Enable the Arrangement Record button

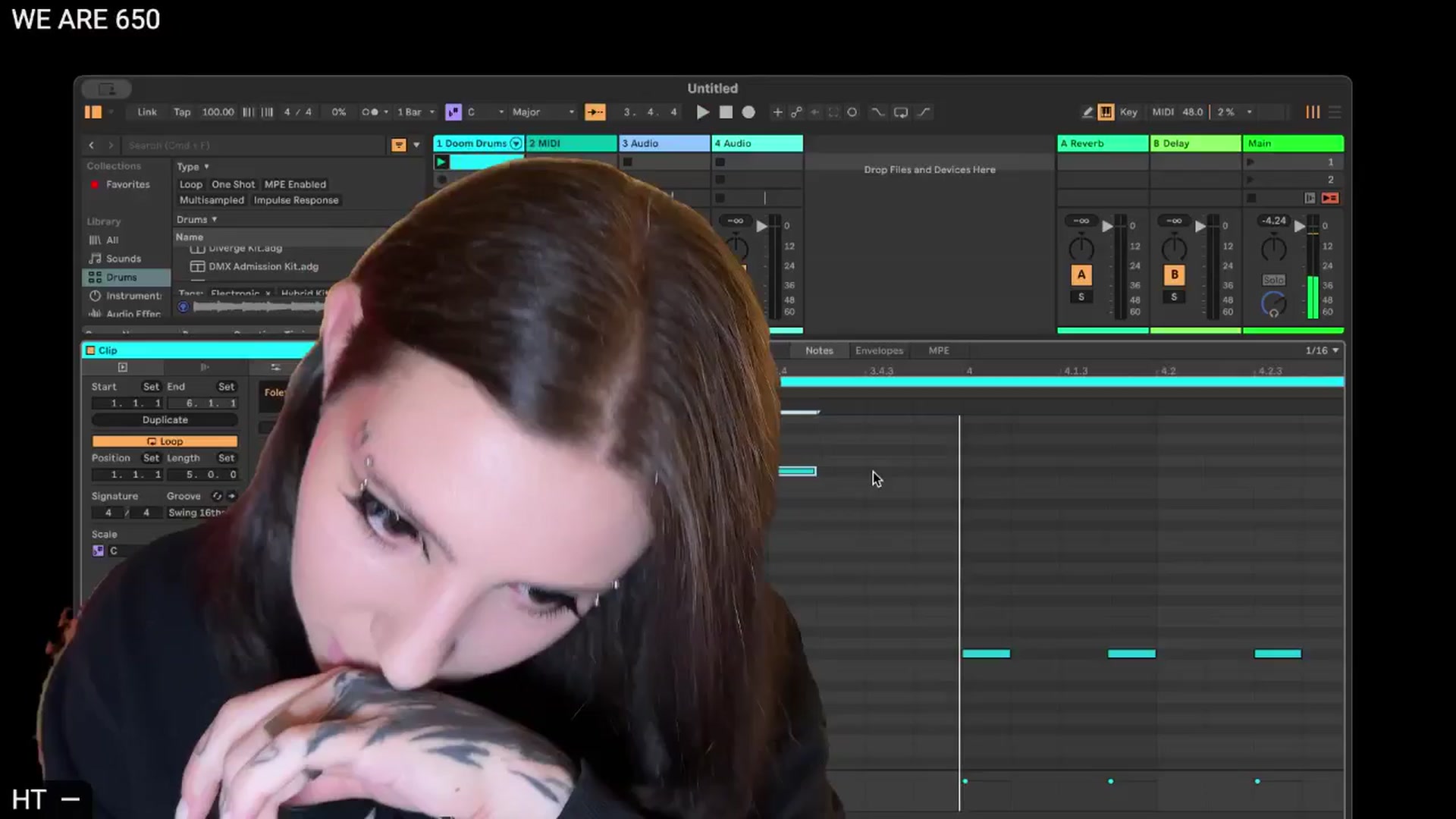(748, 112)
